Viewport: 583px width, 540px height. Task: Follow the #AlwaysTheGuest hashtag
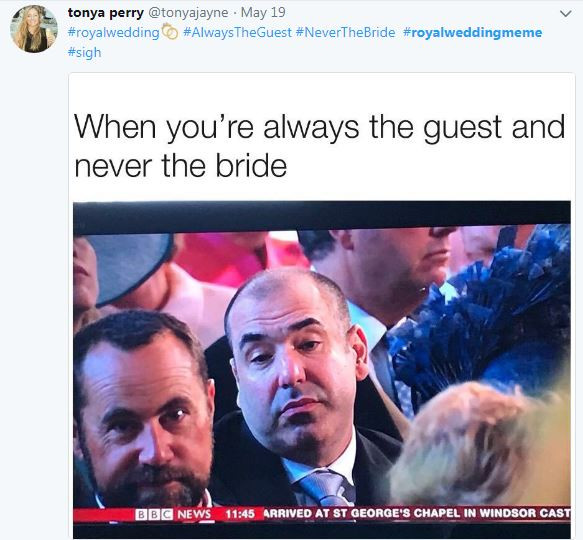click(x=237, y=32)
